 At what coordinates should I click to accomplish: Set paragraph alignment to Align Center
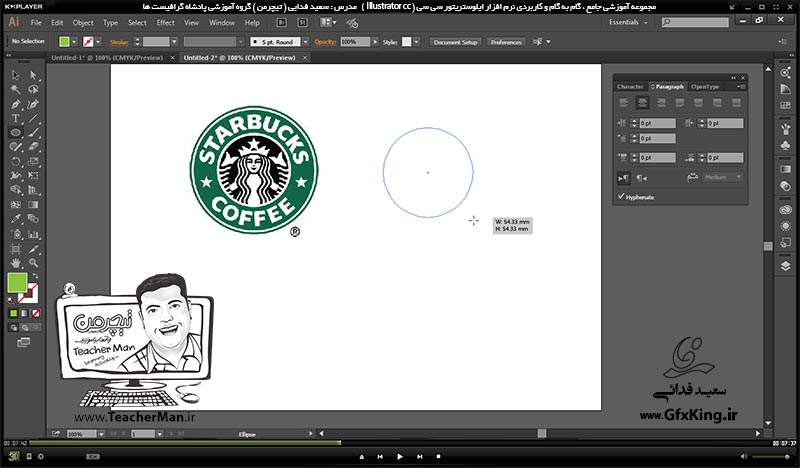click(642, 103)
